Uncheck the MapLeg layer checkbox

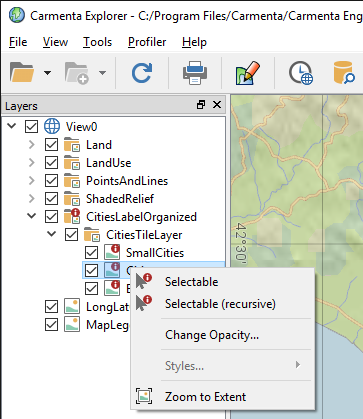[x=51, y=325]
